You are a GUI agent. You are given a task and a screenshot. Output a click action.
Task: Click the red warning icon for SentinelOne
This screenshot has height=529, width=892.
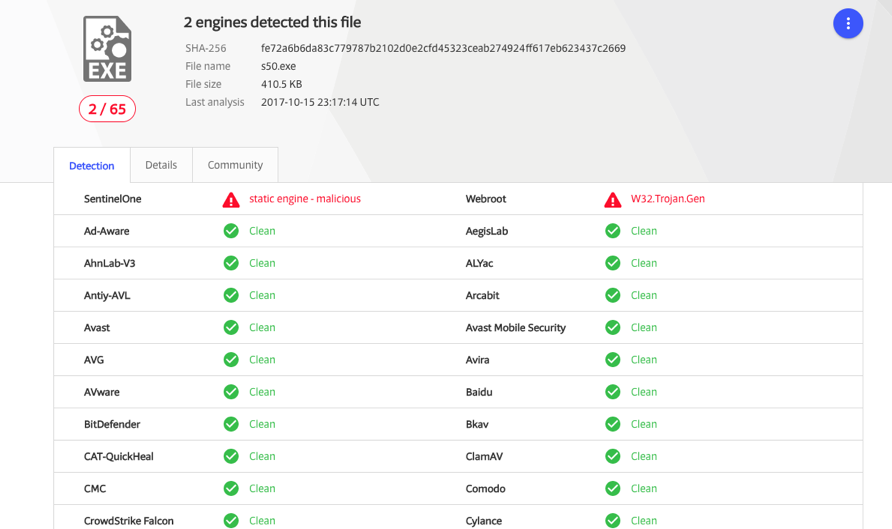[231, 200]
